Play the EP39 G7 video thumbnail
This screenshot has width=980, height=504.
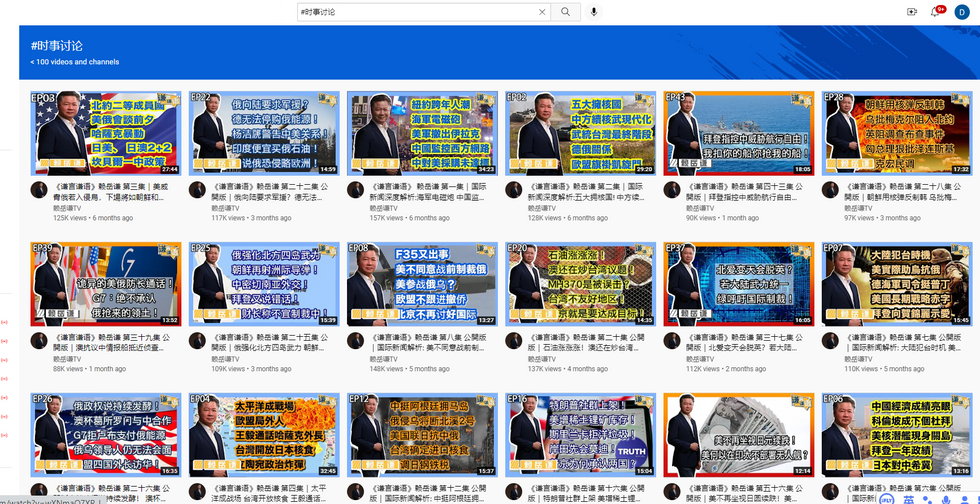(106, 284)
